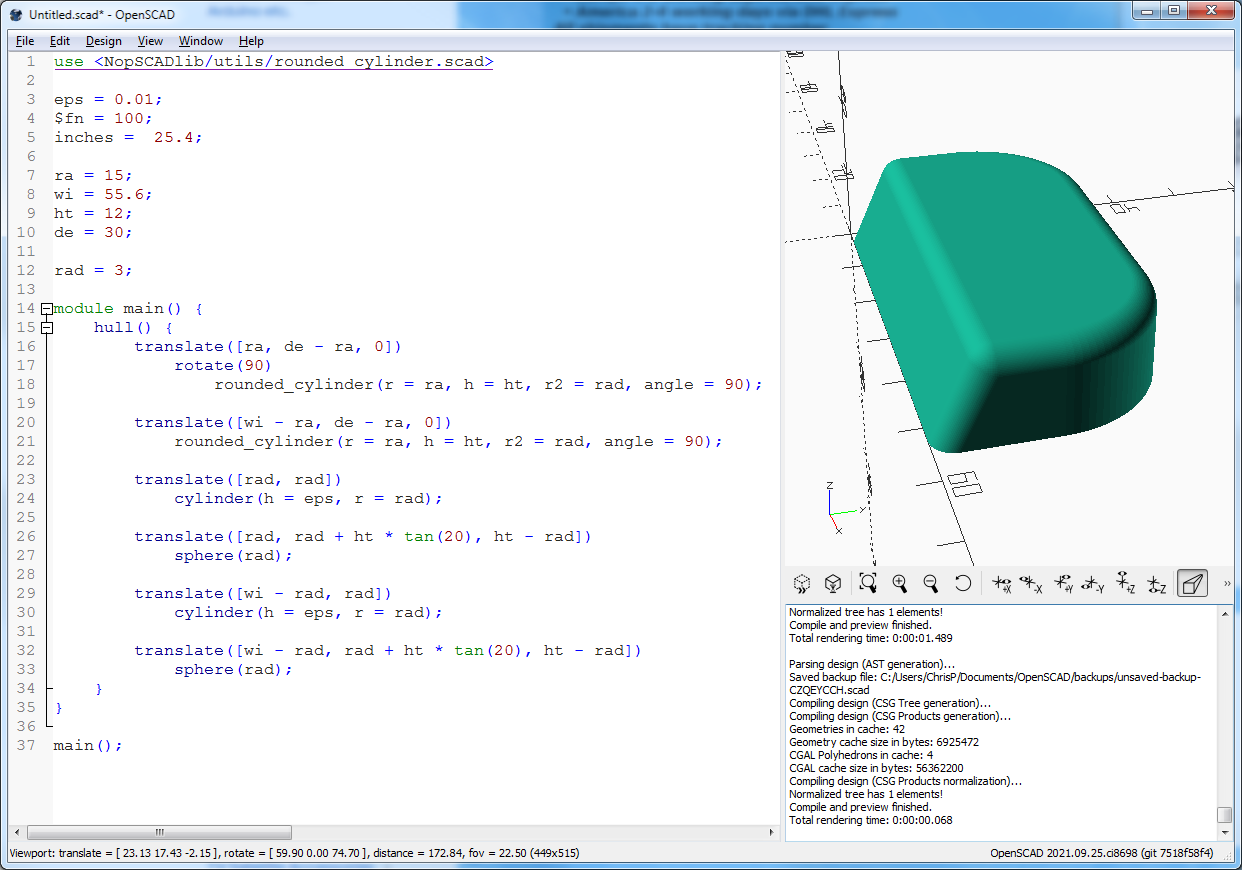Image resolution: width=1242 pixels, height=870 pixels.
Task: Click the View All icon
Action: 868,584
